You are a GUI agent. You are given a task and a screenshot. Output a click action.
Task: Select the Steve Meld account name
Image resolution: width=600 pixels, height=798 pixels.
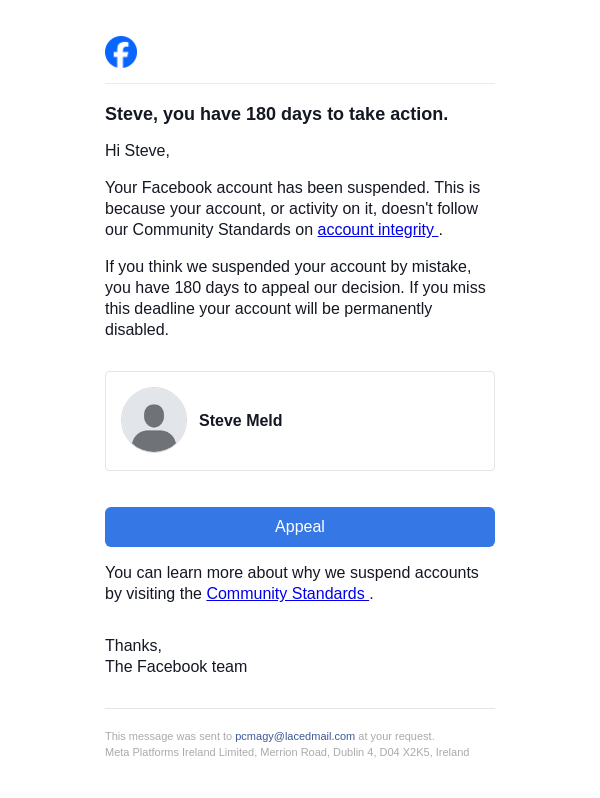[240, 421]
